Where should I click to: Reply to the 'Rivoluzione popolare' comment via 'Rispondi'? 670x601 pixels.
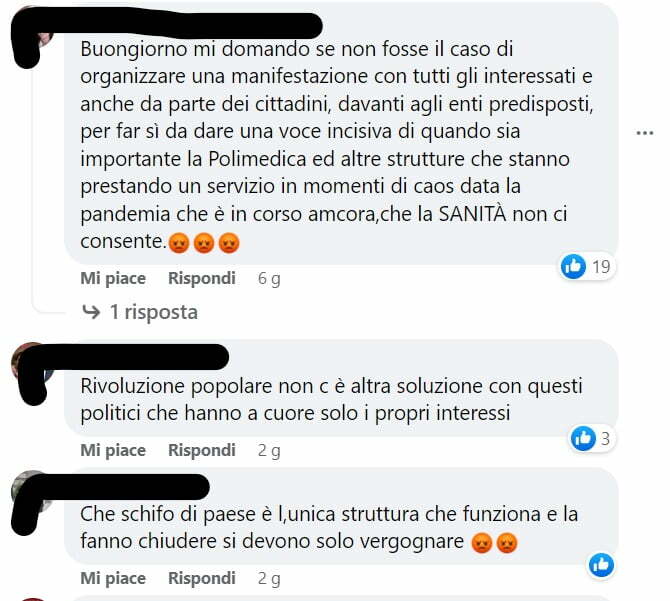[x=202, y=450]
